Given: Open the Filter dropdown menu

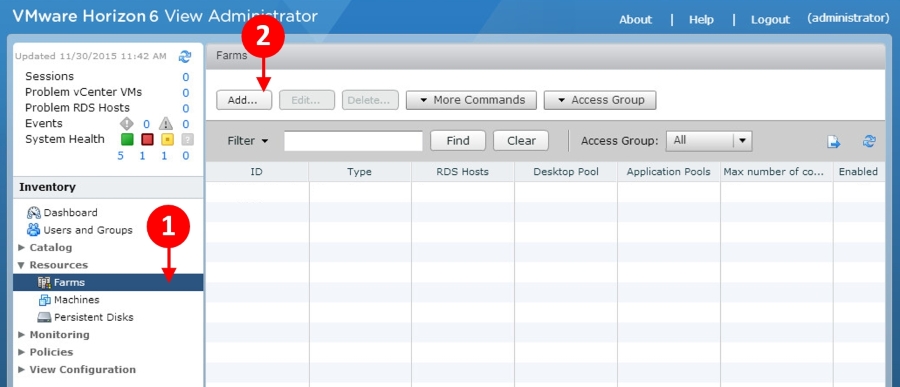Looking at the screenshot, I should [x=248, y=141].
